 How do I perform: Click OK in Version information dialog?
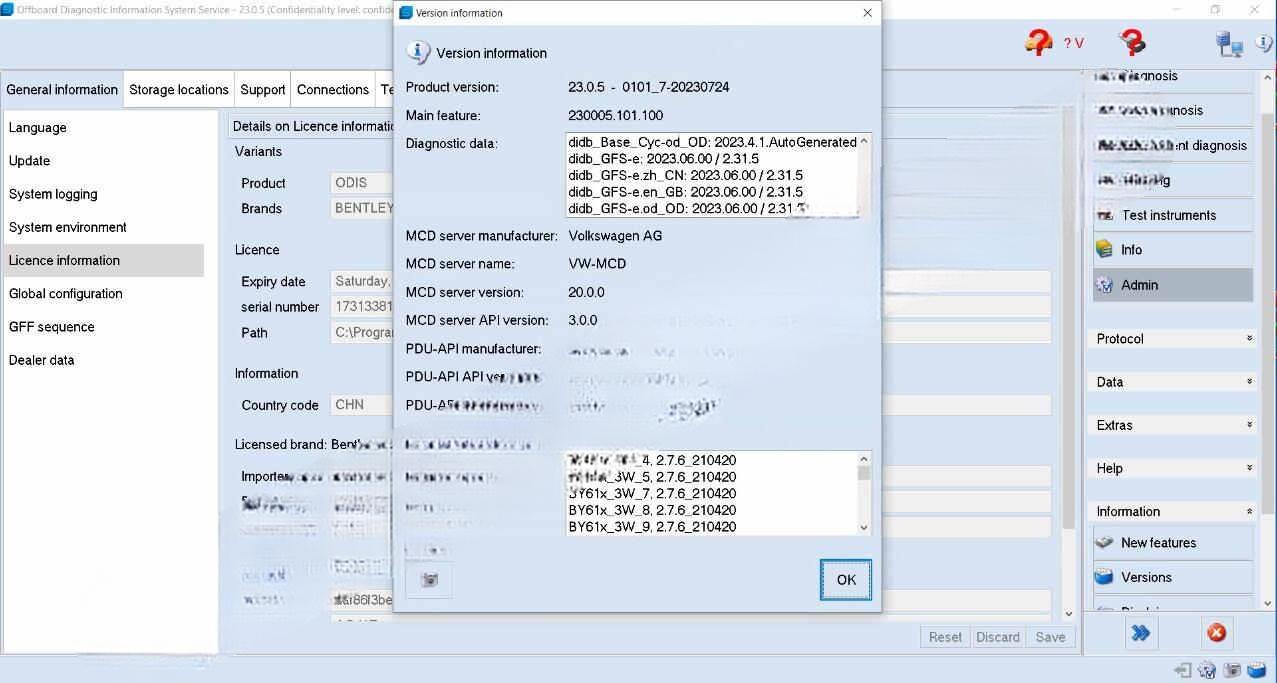point(846,580)
